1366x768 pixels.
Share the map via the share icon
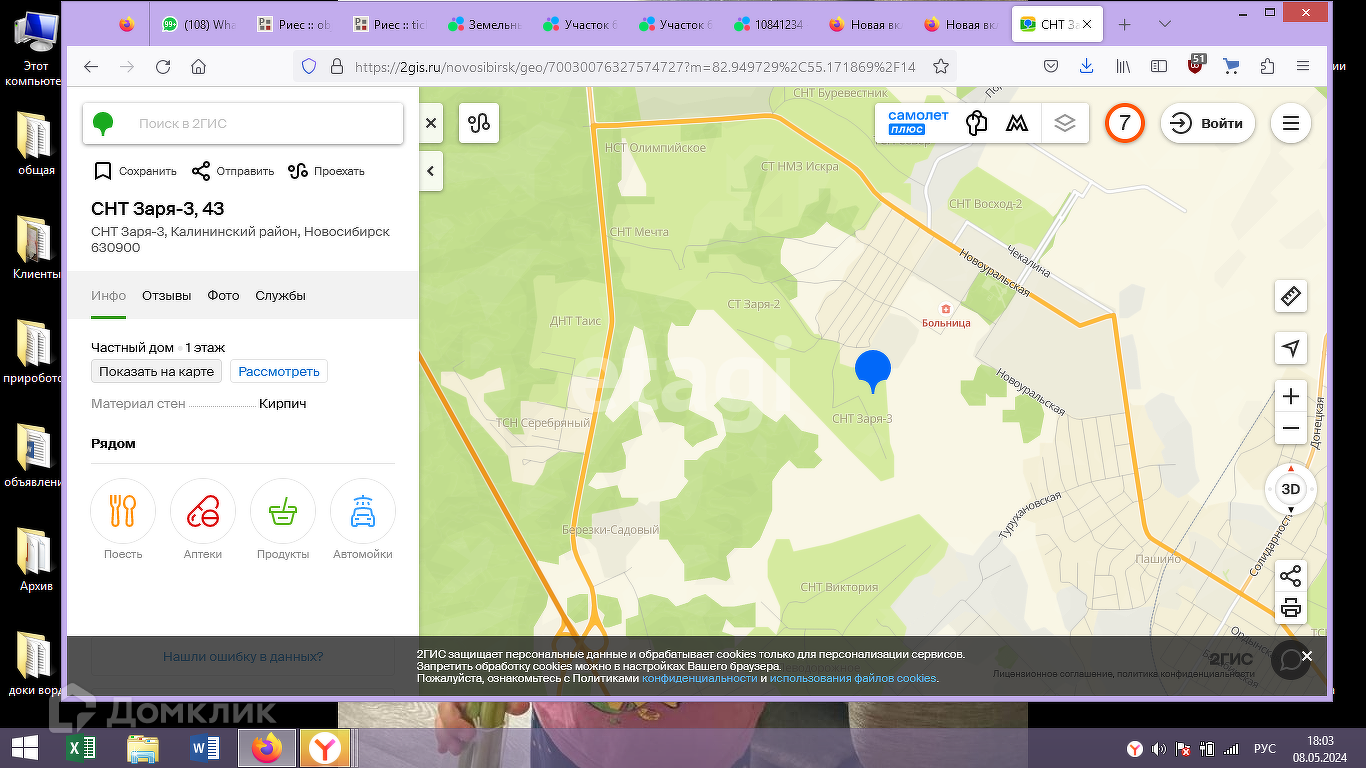tap(1291, 576)
